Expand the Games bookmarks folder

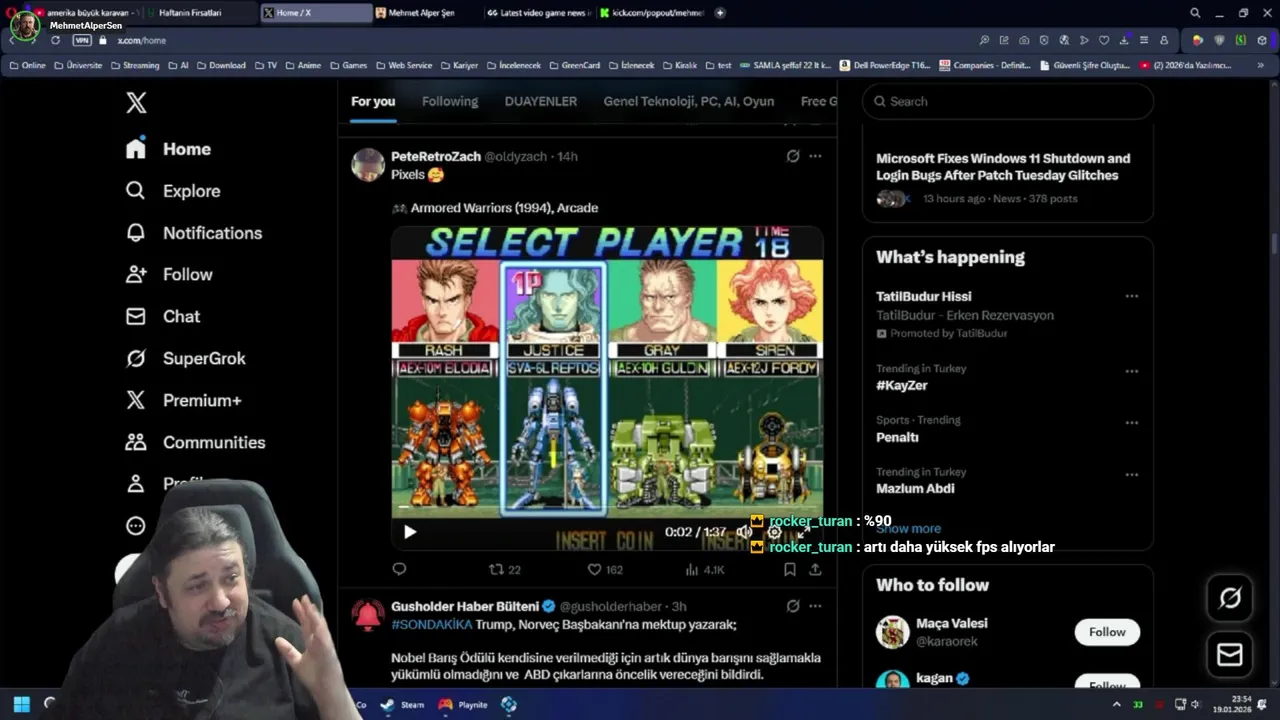[x=348, y=65]
